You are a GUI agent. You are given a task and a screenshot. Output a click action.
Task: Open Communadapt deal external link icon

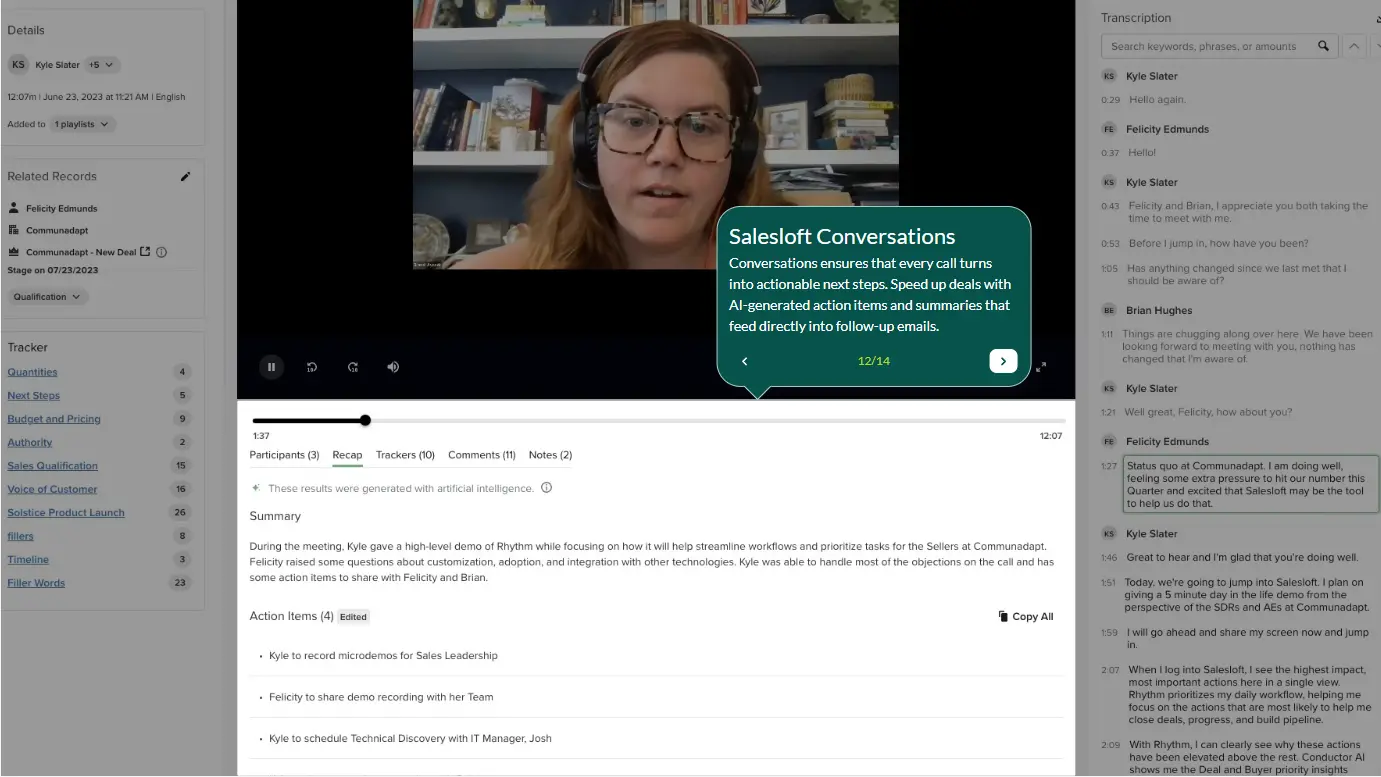pyautogui.click(x=145, y=252)
